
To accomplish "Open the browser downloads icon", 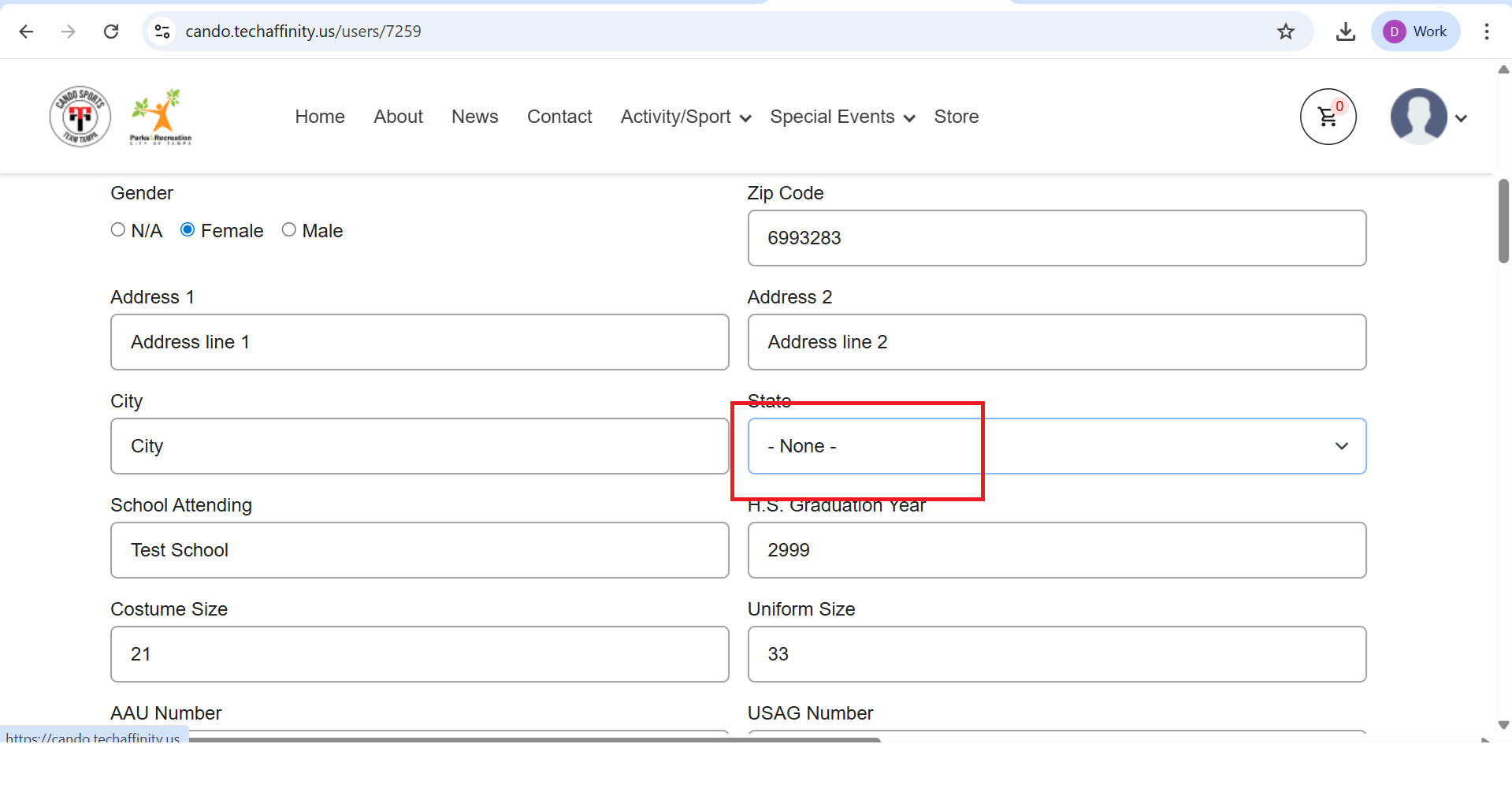I will click(1346, 32).
